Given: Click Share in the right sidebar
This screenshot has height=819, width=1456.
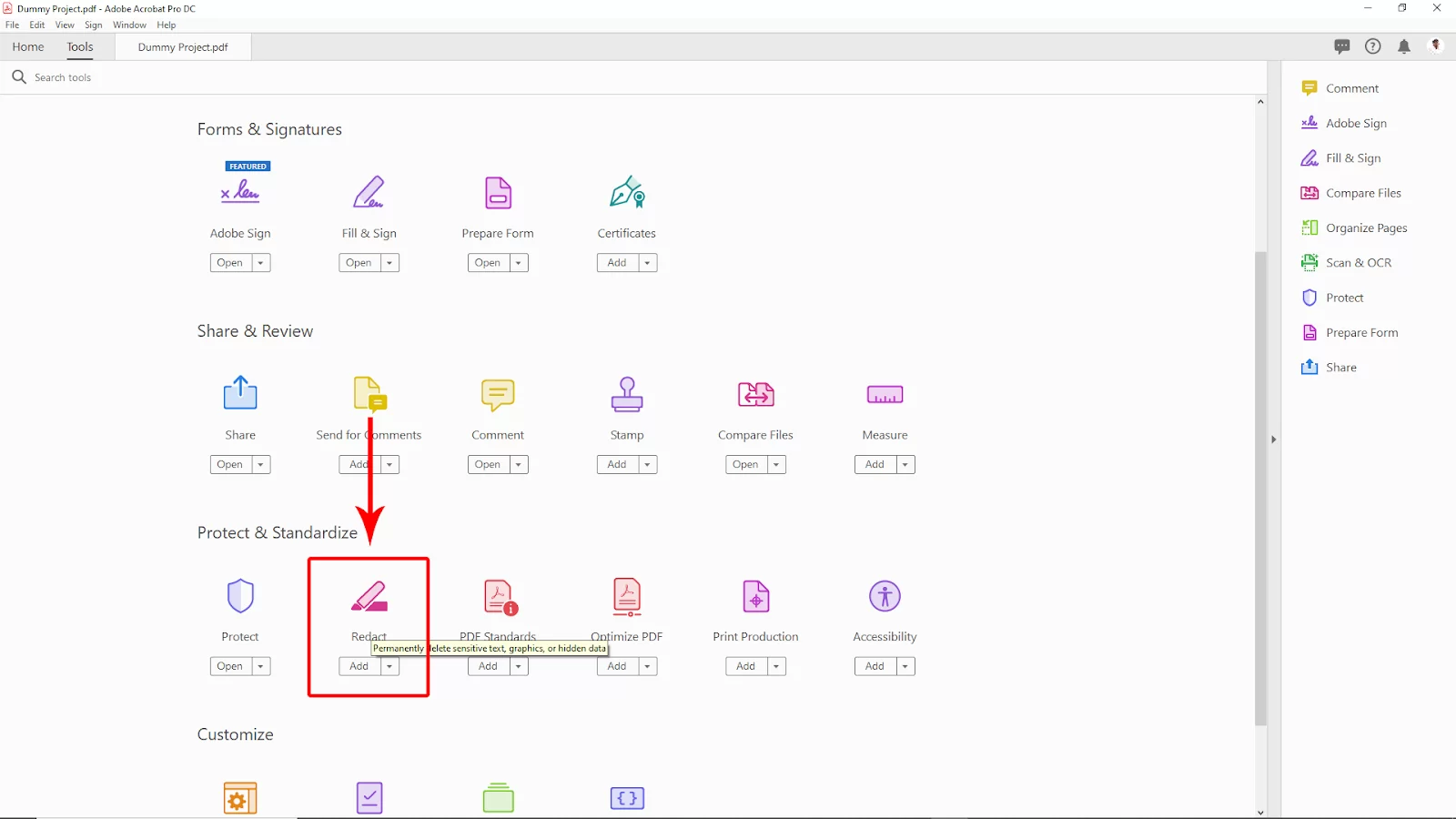Looking at the screenshot, I should coord(1329,368).
